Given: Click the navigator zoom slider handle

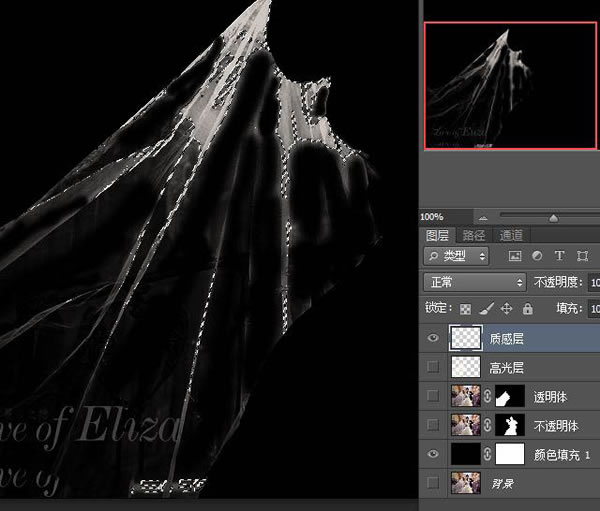Looking at the screenshot, I should coord(553,218).
